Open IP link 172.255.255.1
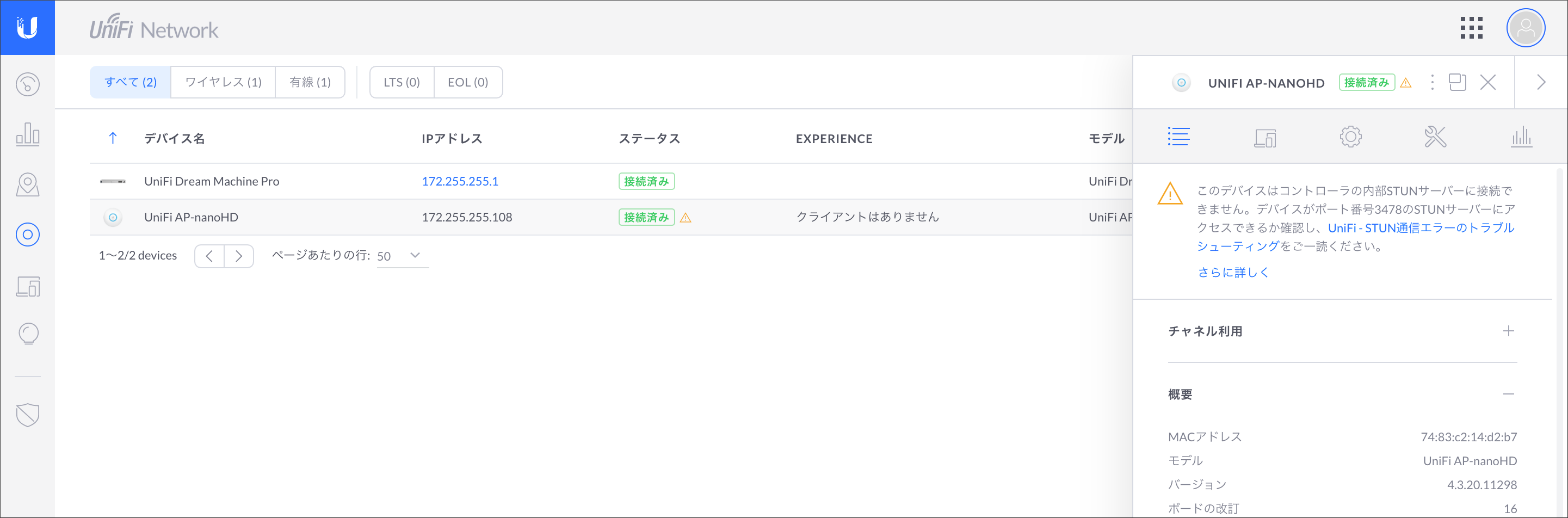This screenshot has width=1568, height=518. 460,181
